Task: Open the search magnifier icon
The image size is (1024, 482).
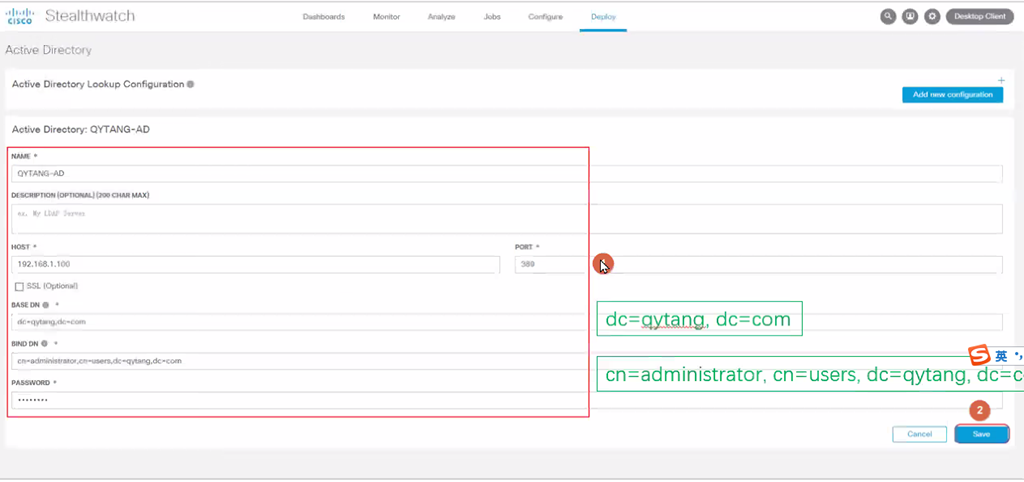Action: click(888, 16)
